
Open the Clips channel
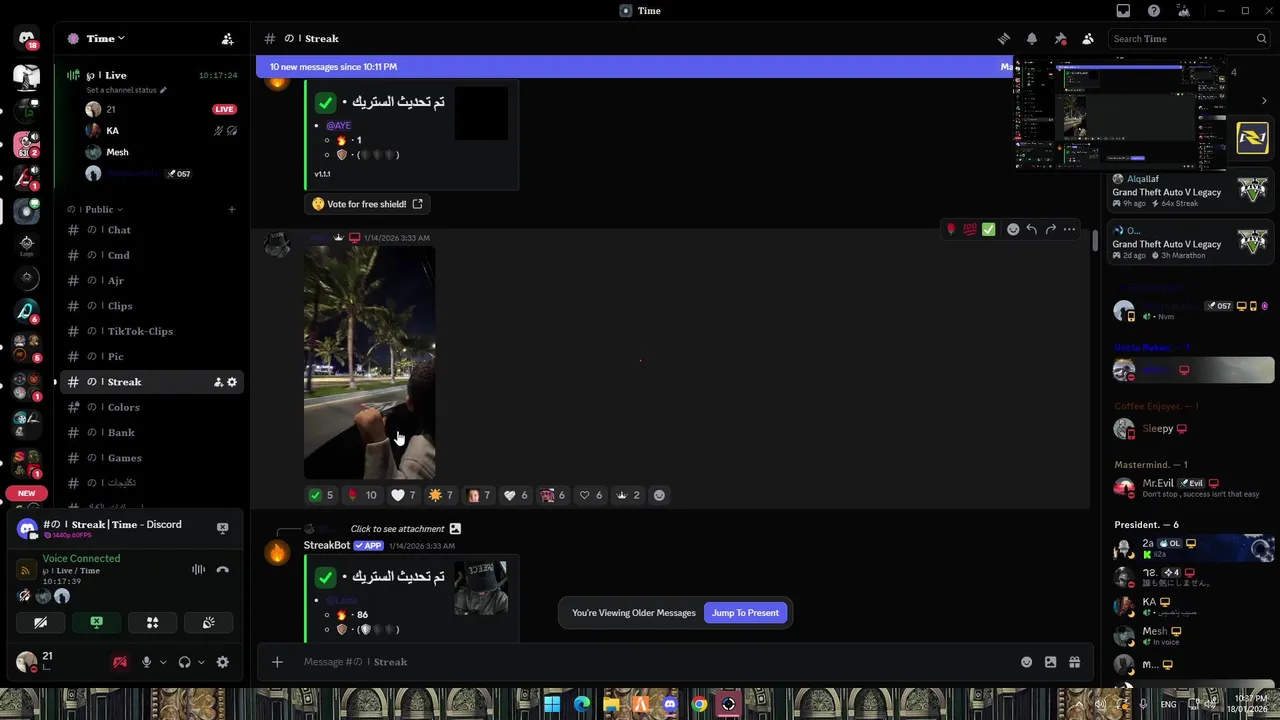(152, 306)
